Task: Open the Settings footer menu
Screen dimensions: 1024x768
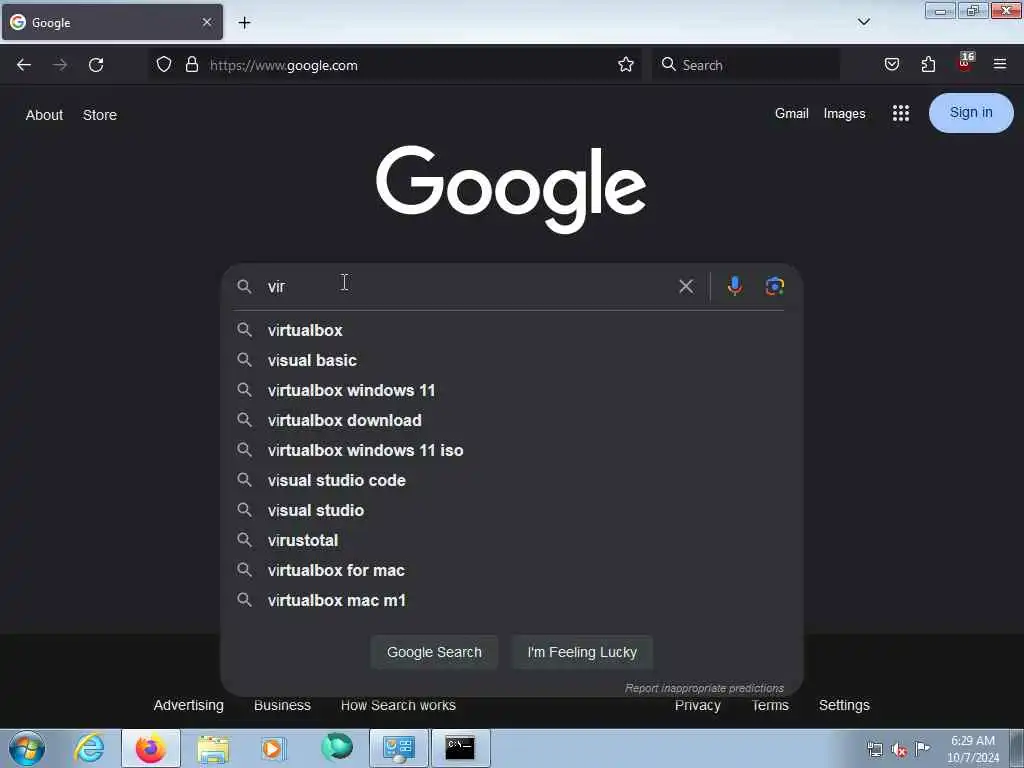Action: pos(844,705)
